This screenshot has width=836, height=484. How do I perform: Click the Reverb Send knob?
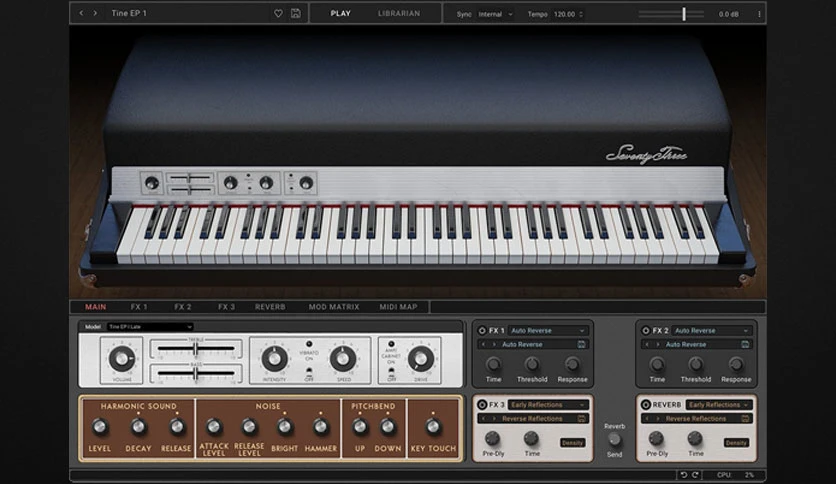(x=614, y=439)
